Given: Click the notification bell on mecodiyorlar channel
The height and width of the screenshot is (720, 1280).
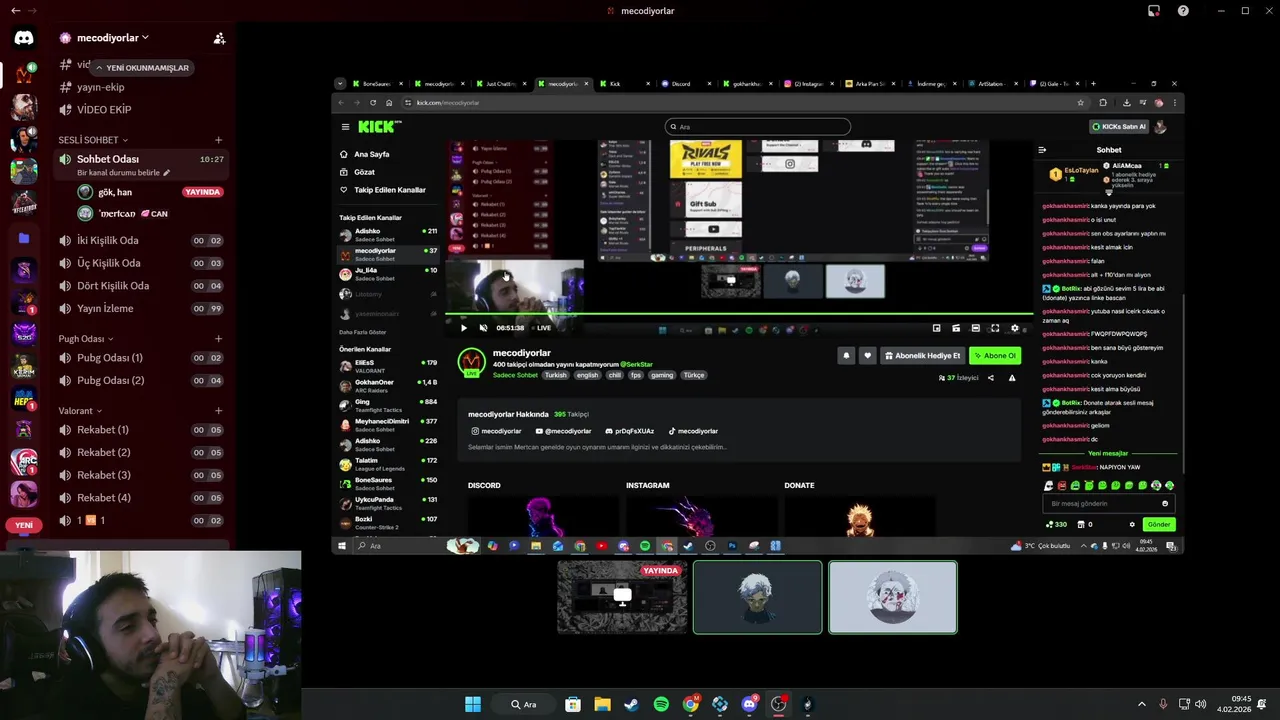Looking at the screenshot, I should tap(847, 355).
